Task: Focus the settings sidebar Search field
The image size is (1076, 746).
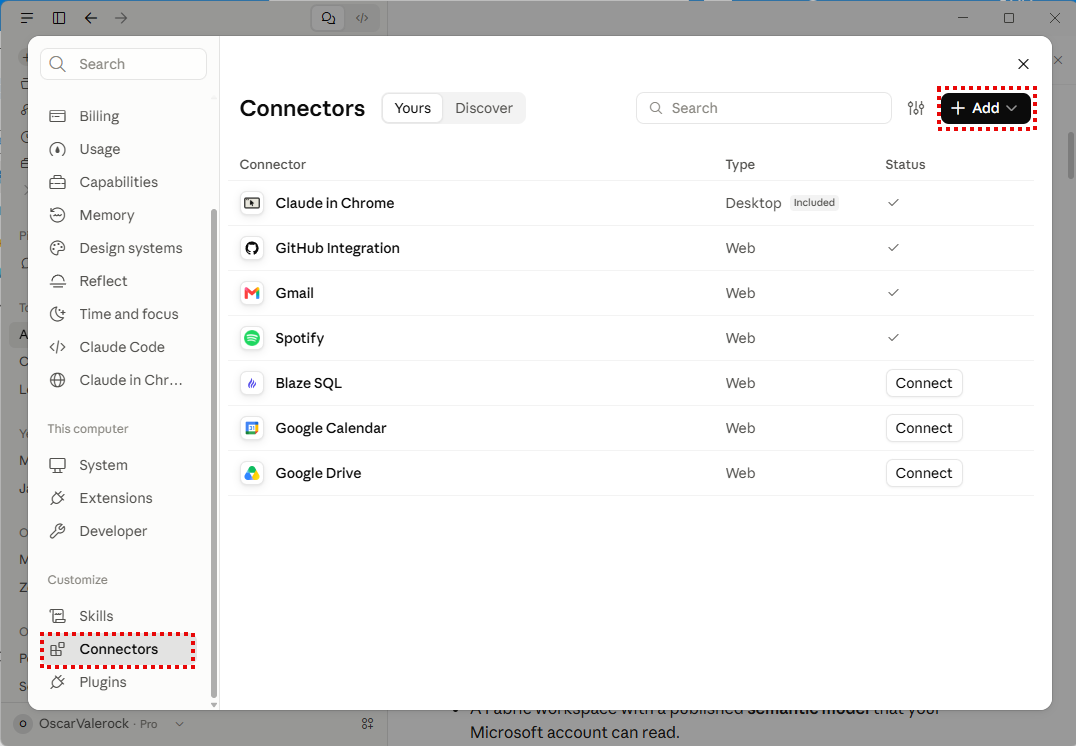Action: point(124,64)
